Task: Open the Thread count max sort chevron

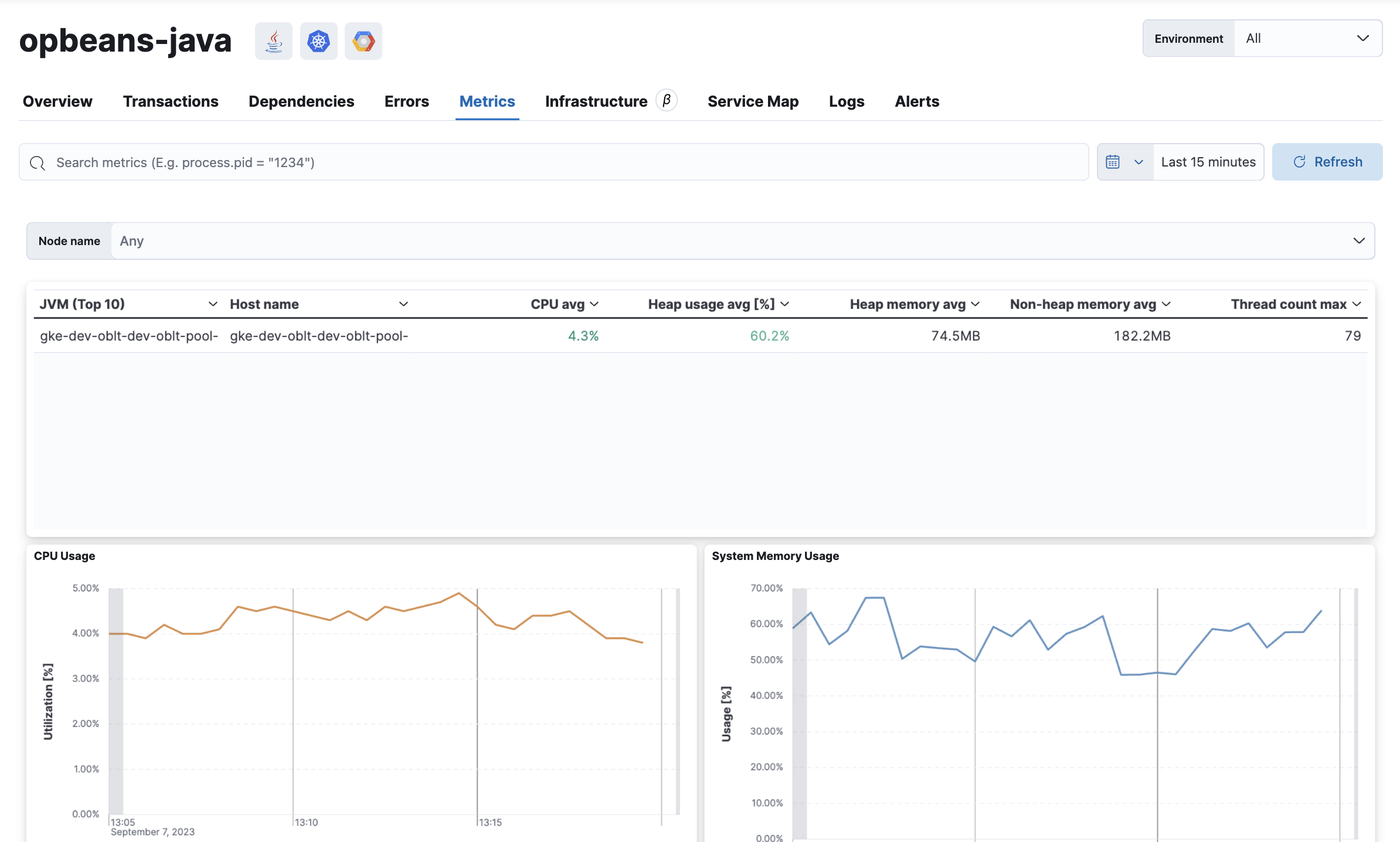Action: (1357, 304)
